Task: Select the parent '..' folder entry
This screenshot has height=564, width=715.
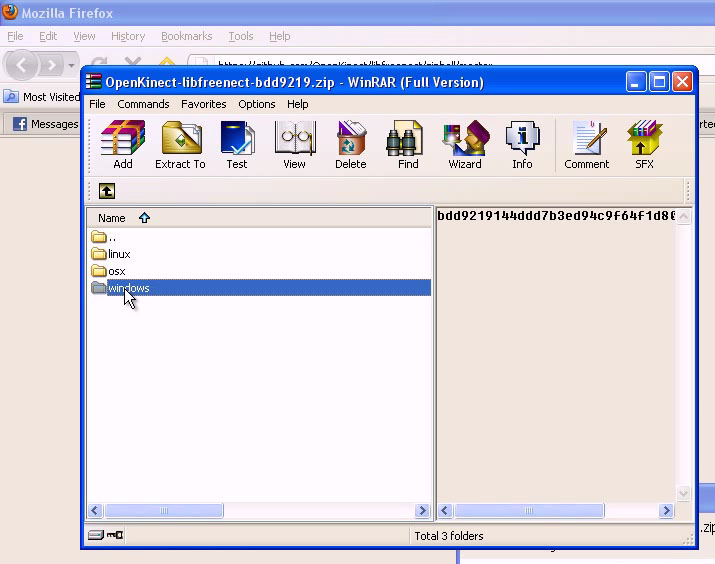Action: [x=104, y=237]
